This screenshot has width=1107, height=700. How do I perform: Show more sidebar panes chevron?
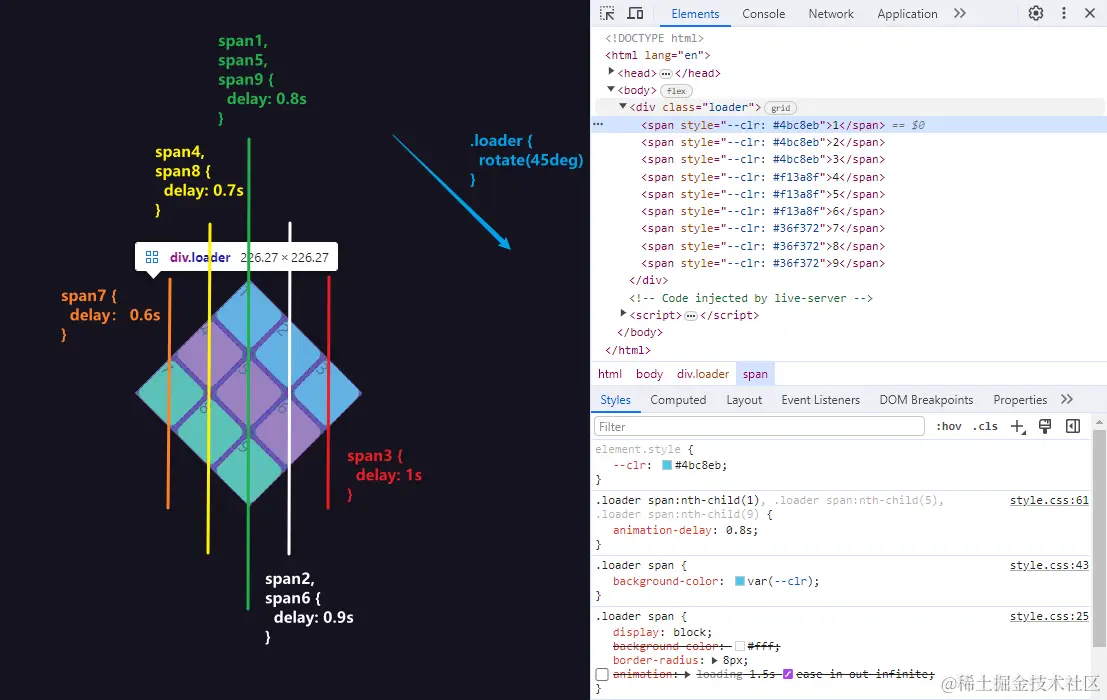point(1067,399)
